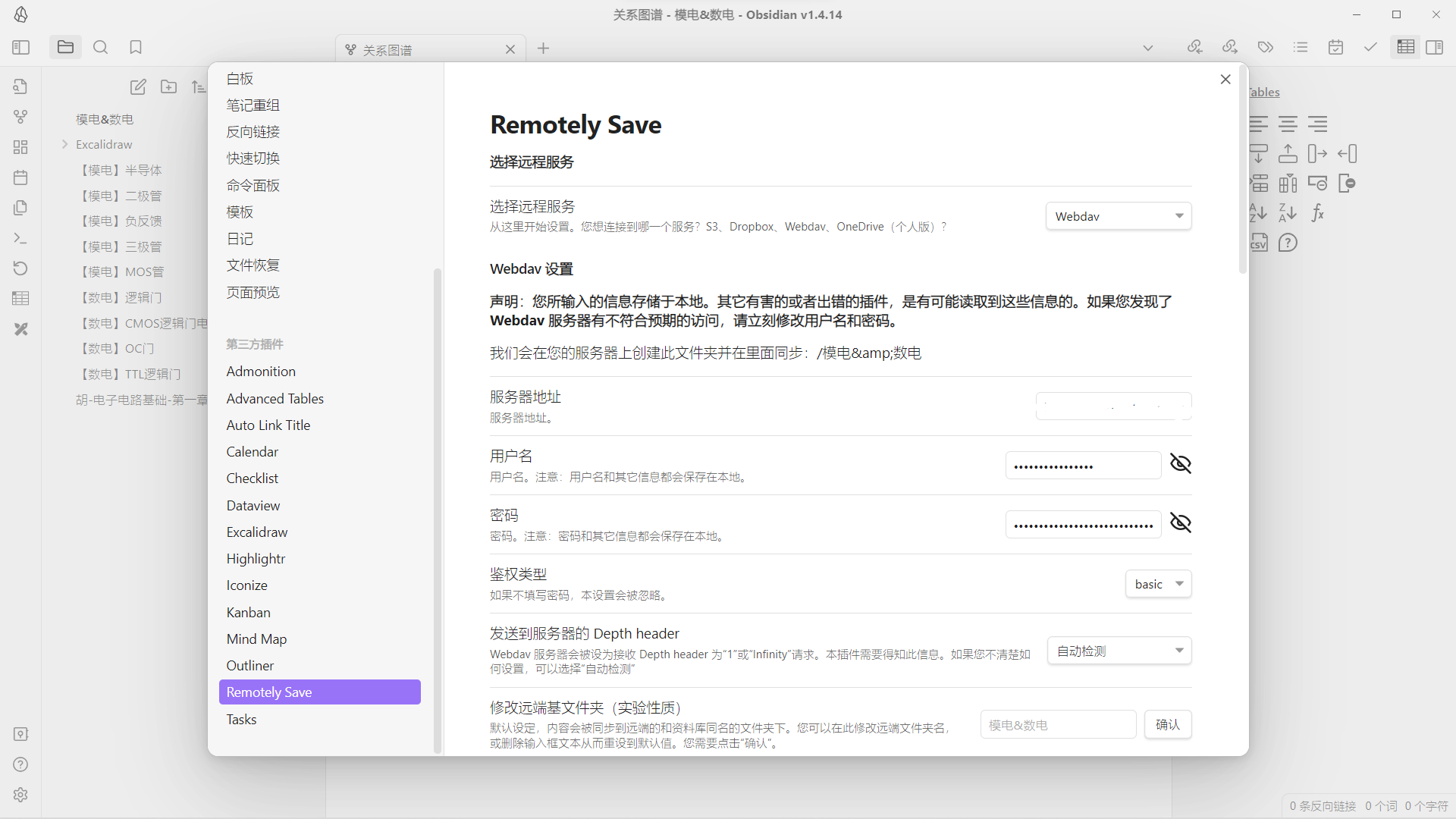1456x819 pixels.
Task: Click the password input field
Action: point(1084,525)
